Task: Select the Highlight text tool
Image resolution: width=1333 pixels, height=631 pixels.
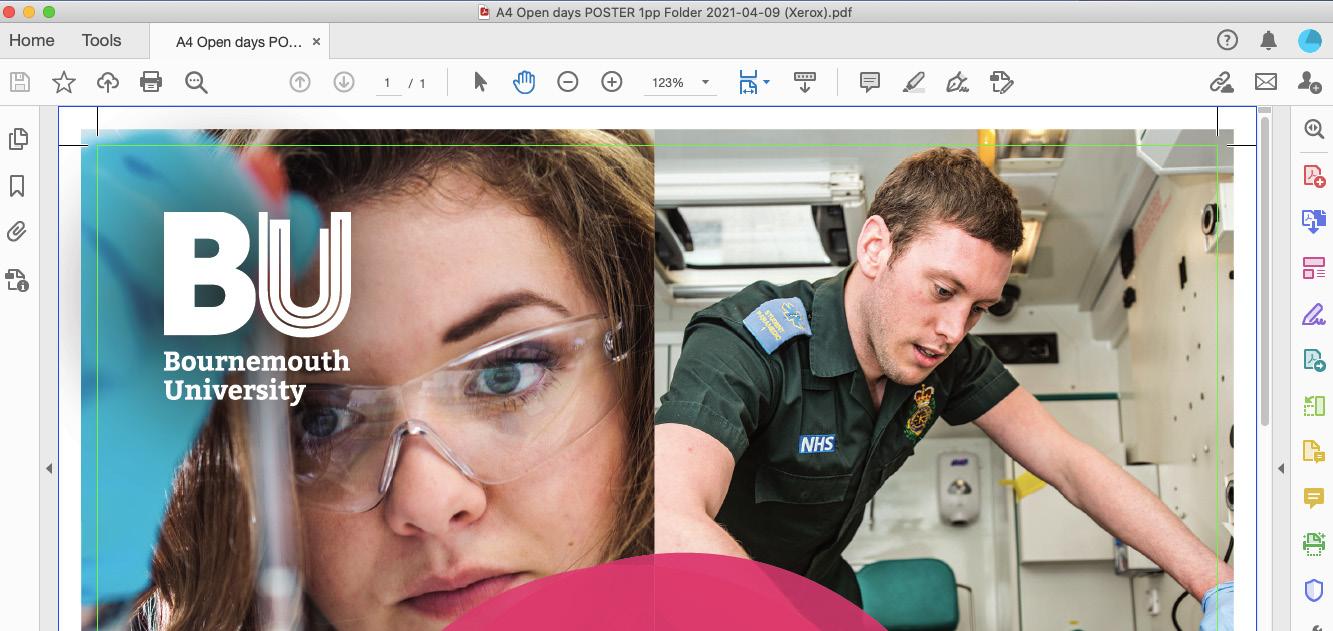Action: 913,82
